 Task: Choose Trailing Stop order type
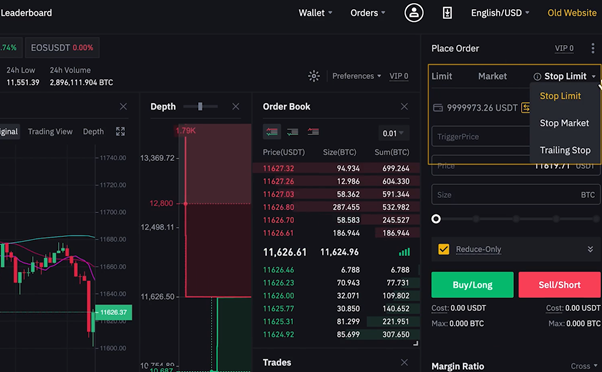(x=565, y=150)
